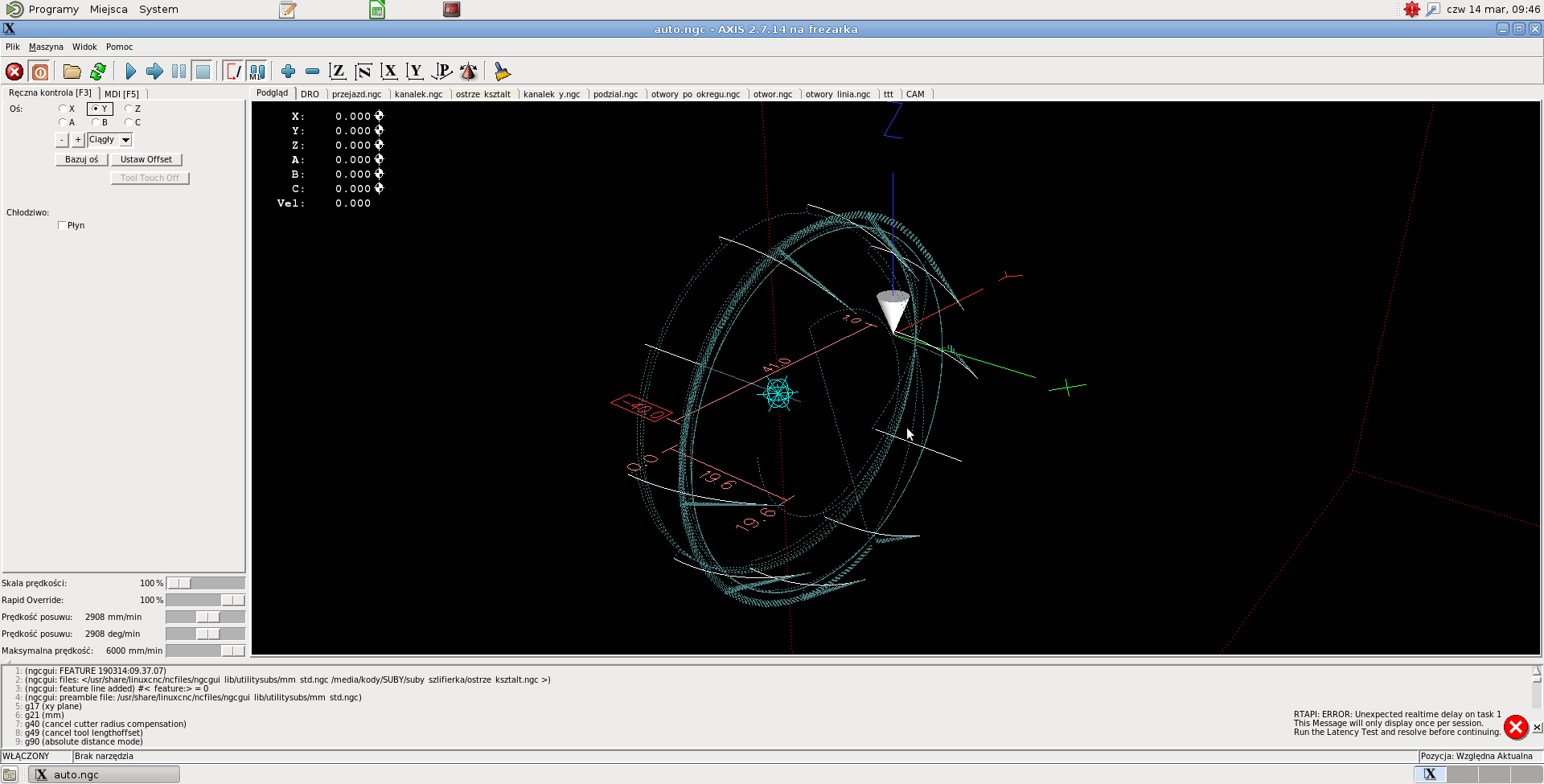Open the ostrze ksztalt tab
Screen dimensions: 1544x784
(x=482, y=94)
